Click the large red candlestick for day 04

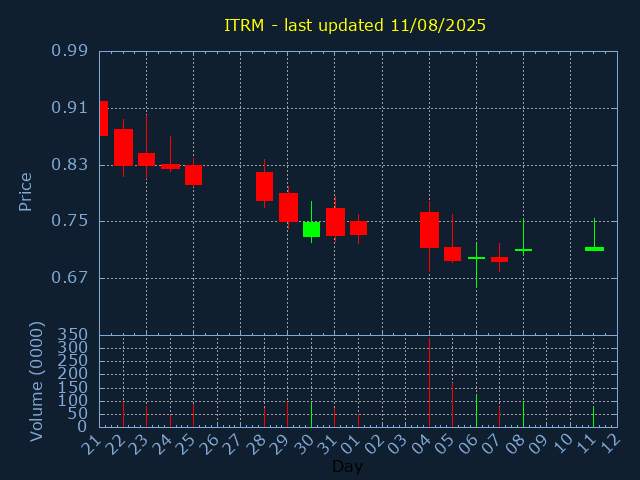click(x=429, y=230)
